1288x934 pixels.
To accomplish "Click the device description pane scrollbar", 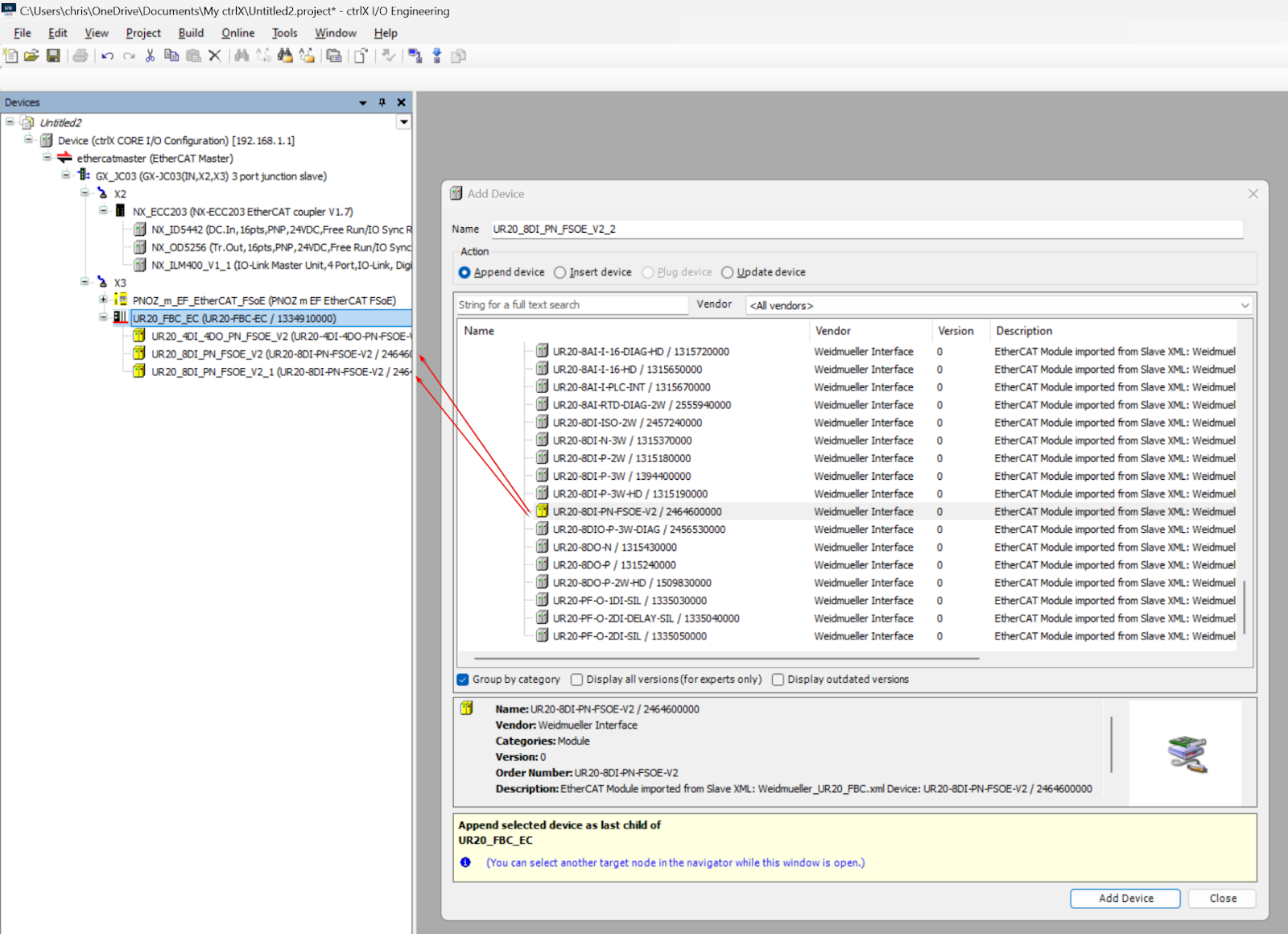I will click(1112, 745).
